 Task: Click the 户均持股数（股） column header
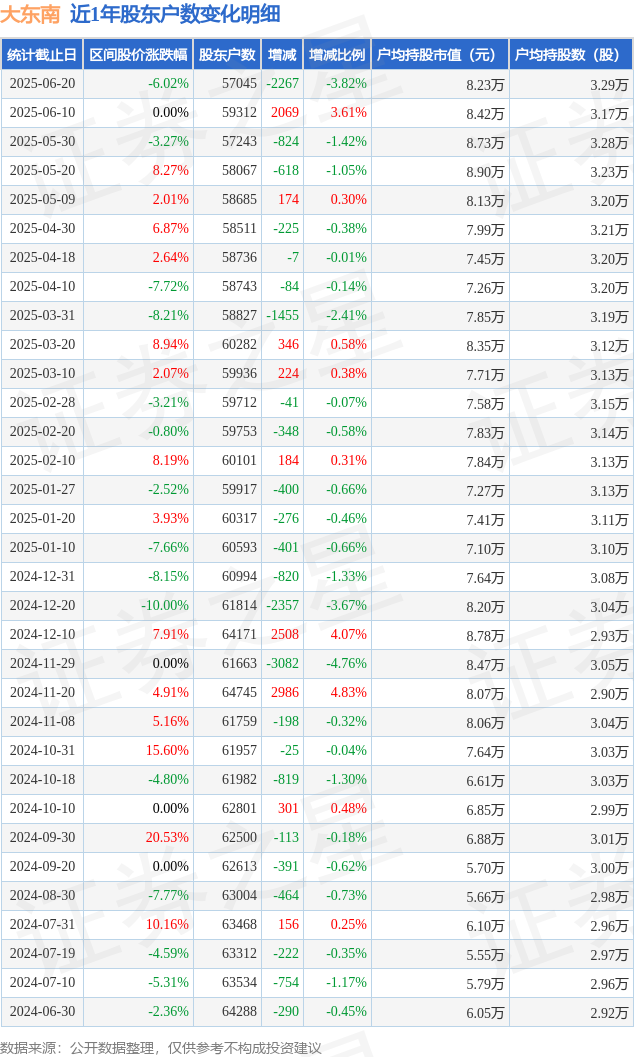click(x=571, y=55)
